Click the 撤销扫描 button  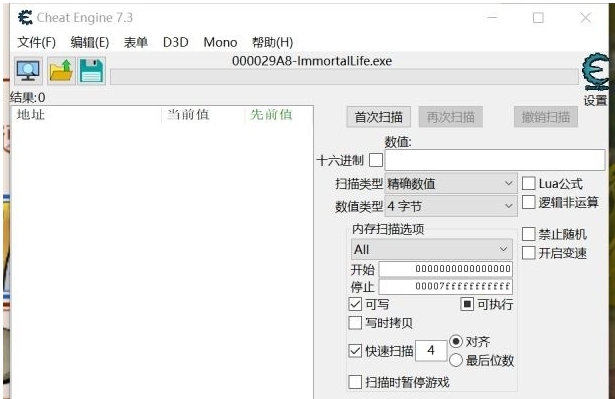click(x=546, y=117)
